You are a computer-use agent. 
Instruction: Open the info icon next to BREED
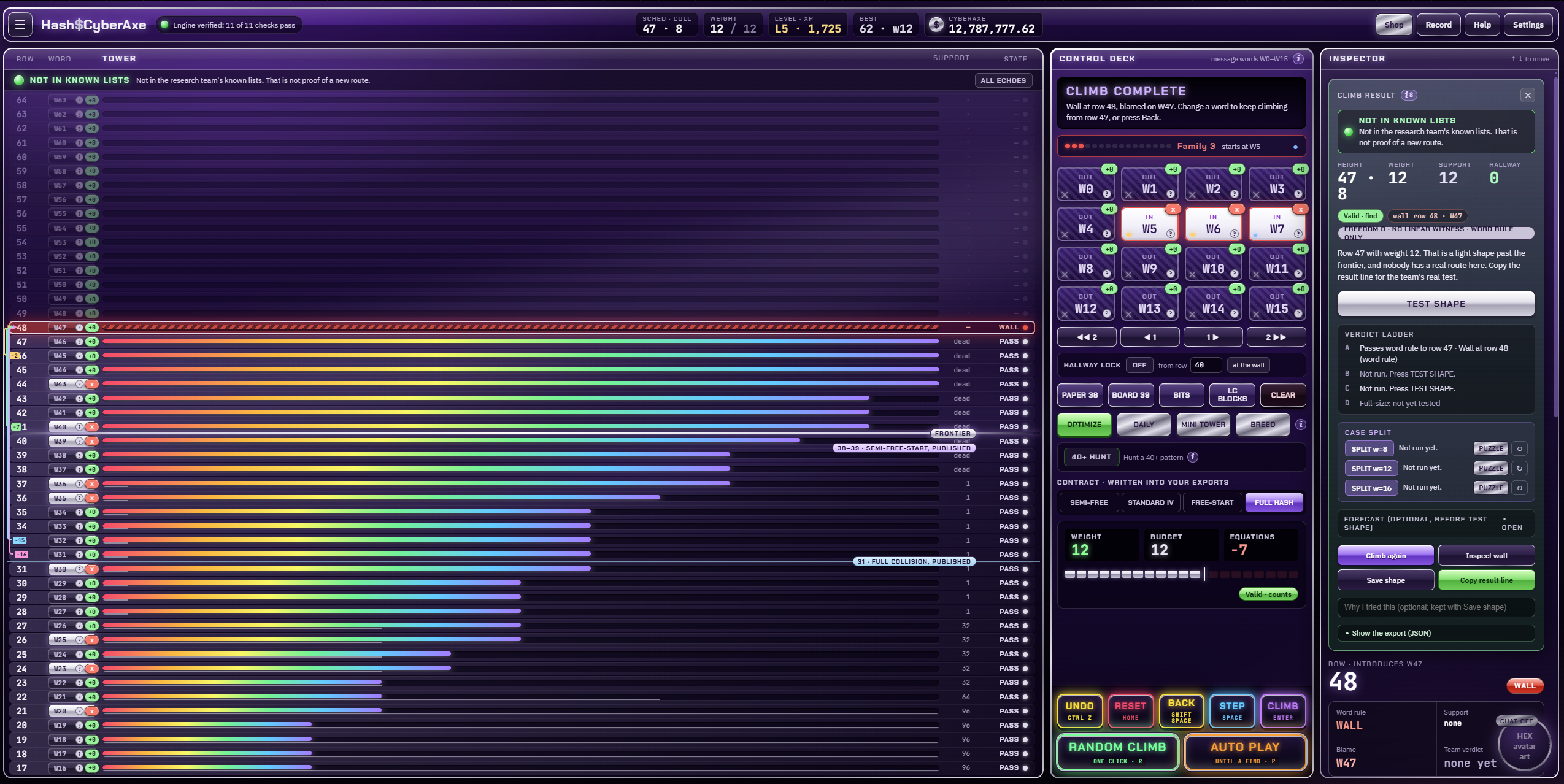(1300, 425)
